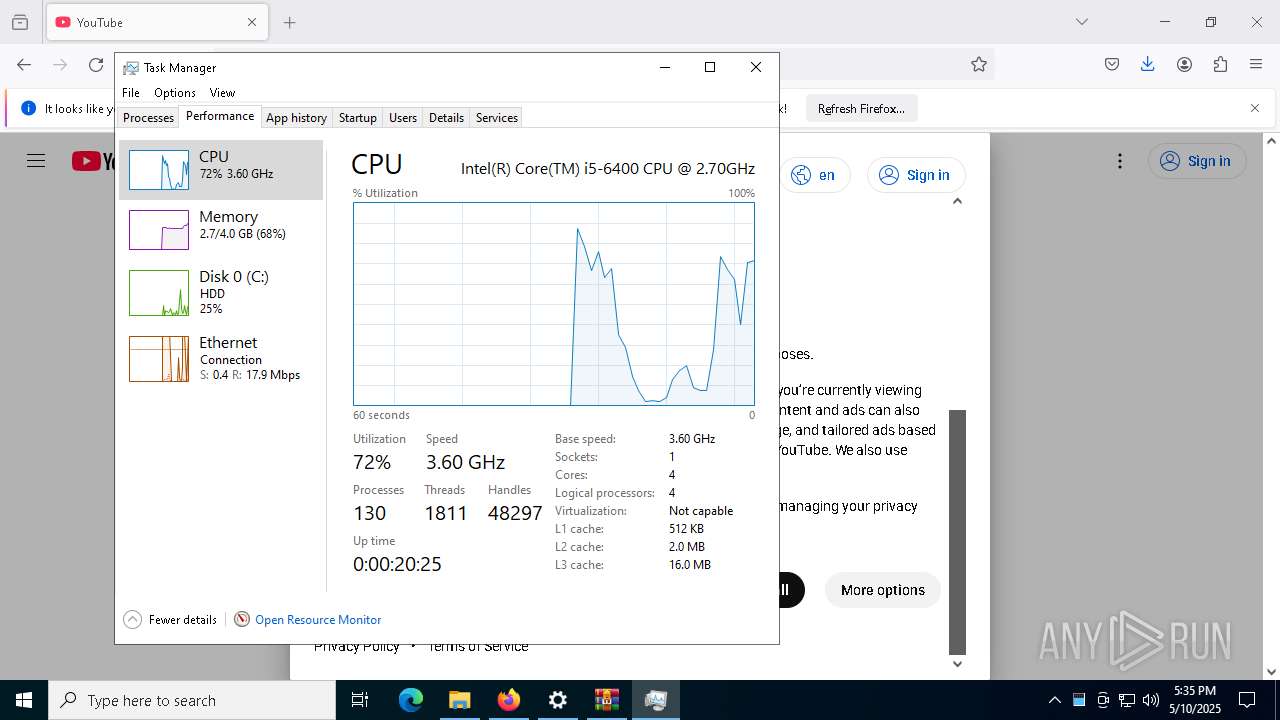Click More options in consent dialog
The image size is (1280, 720).
[x=883, y=590]
